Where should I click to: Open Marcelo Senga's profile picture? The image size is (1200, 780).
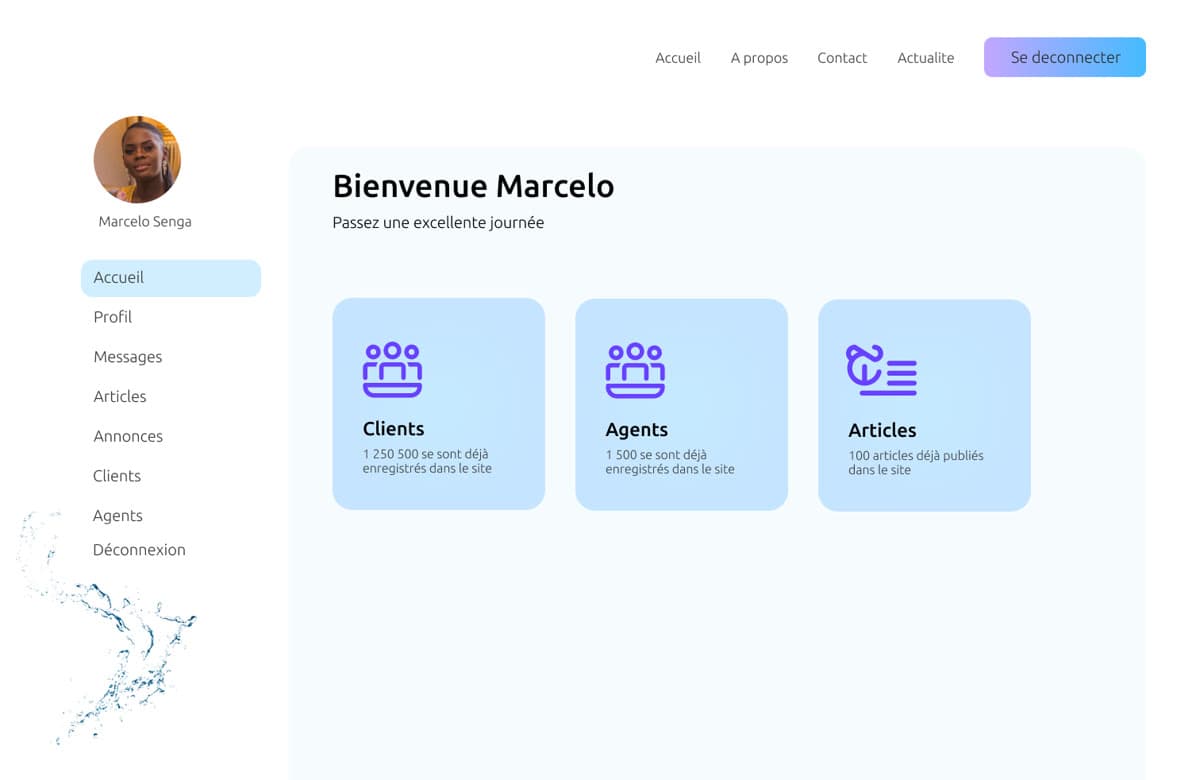click(137, 160)
